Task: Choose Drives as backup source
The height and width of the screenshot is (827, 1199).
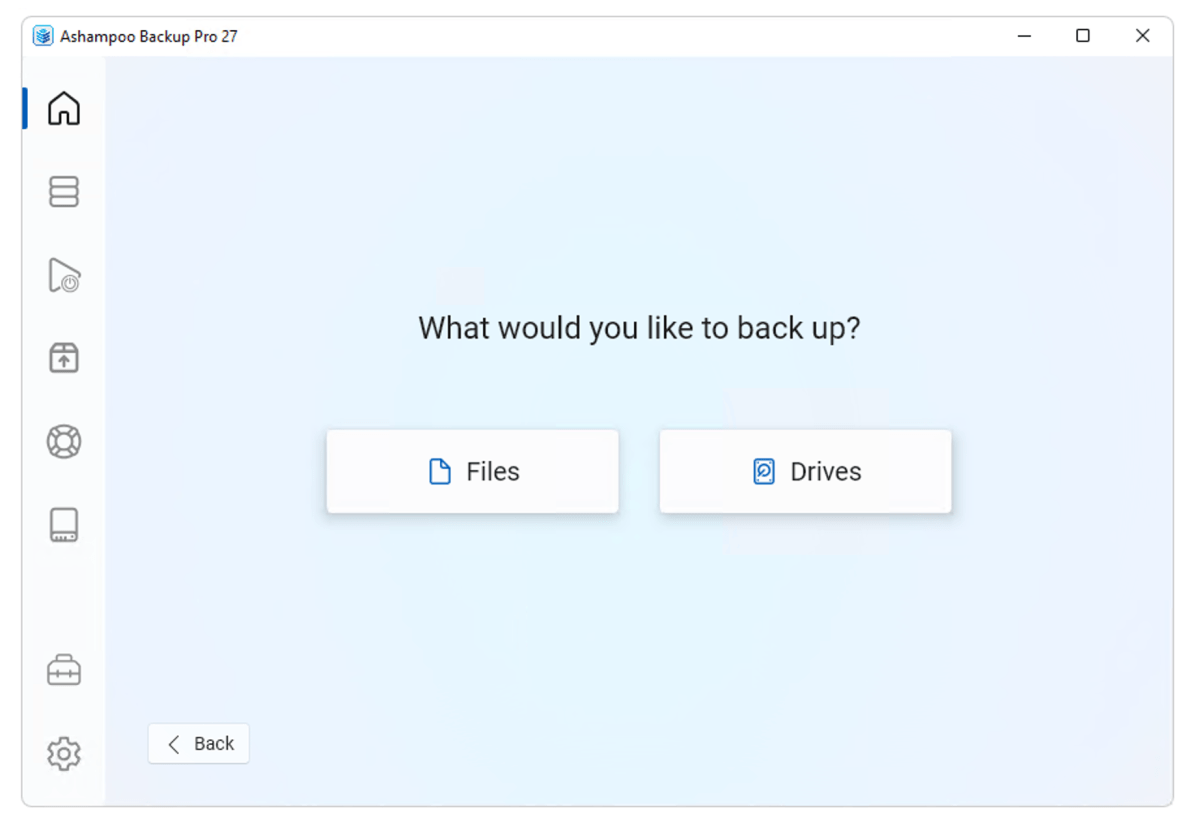Action: tap(805, 472)
